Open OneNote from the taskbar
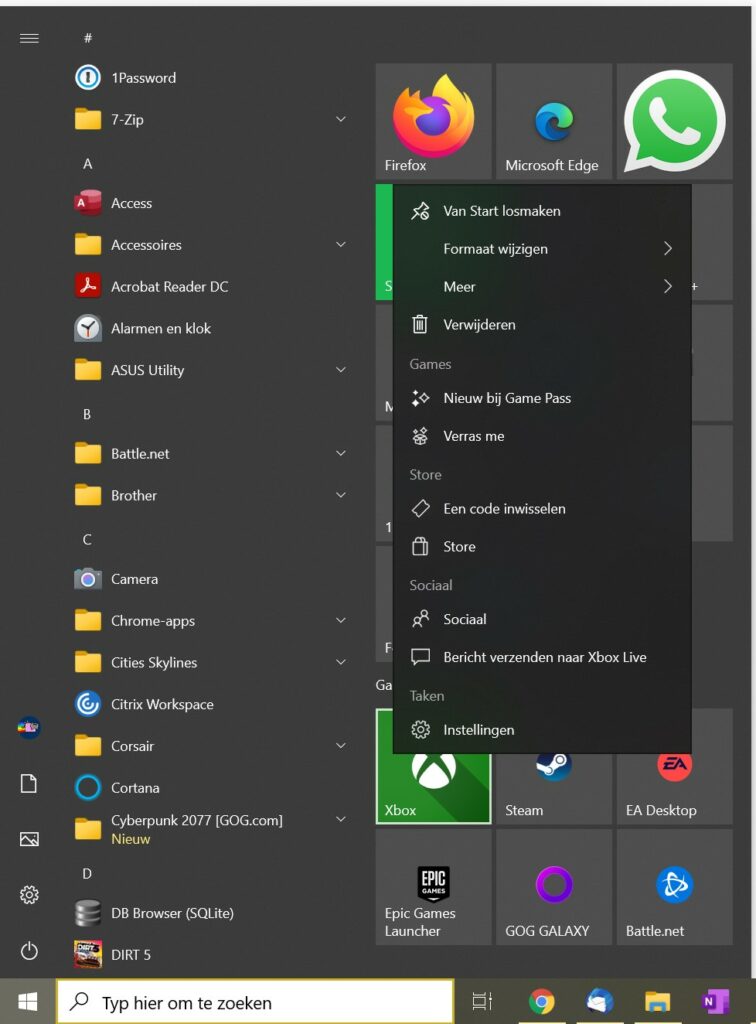This screenshot has height=1024, width=756. 716,1001
